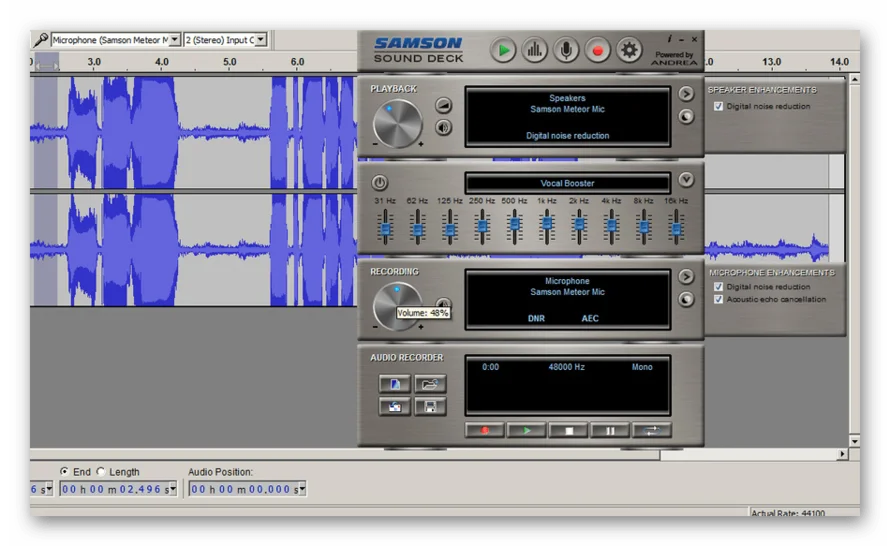Viewport: 890px width, 546px height.
Task: Toggle Speaker Enhancements digital noise reduction checkbox
Action: tap(719, 106)
